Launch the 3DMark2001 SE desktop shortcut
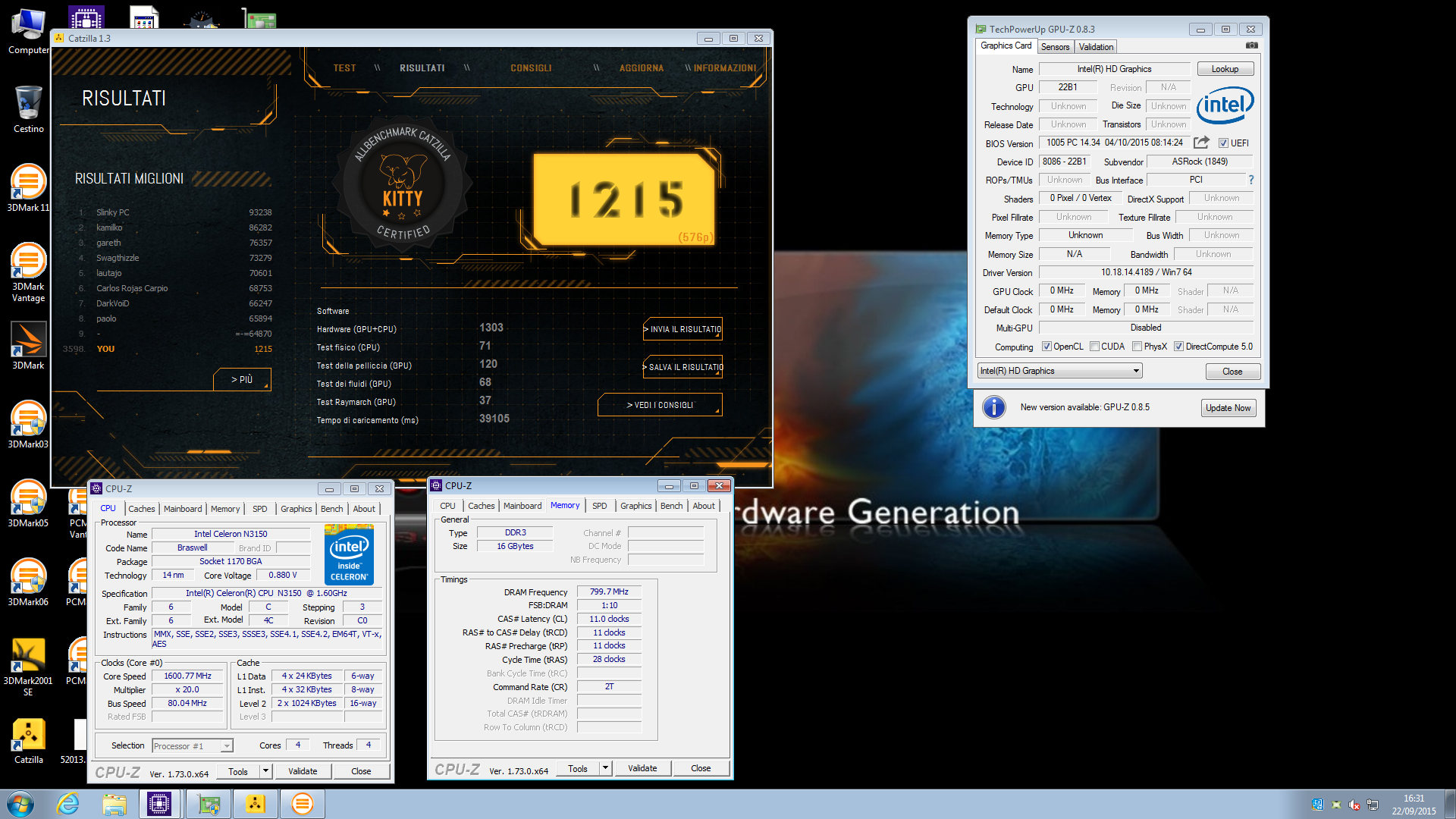Screen dimensions: 1456x819 click(x=28, y=667)
